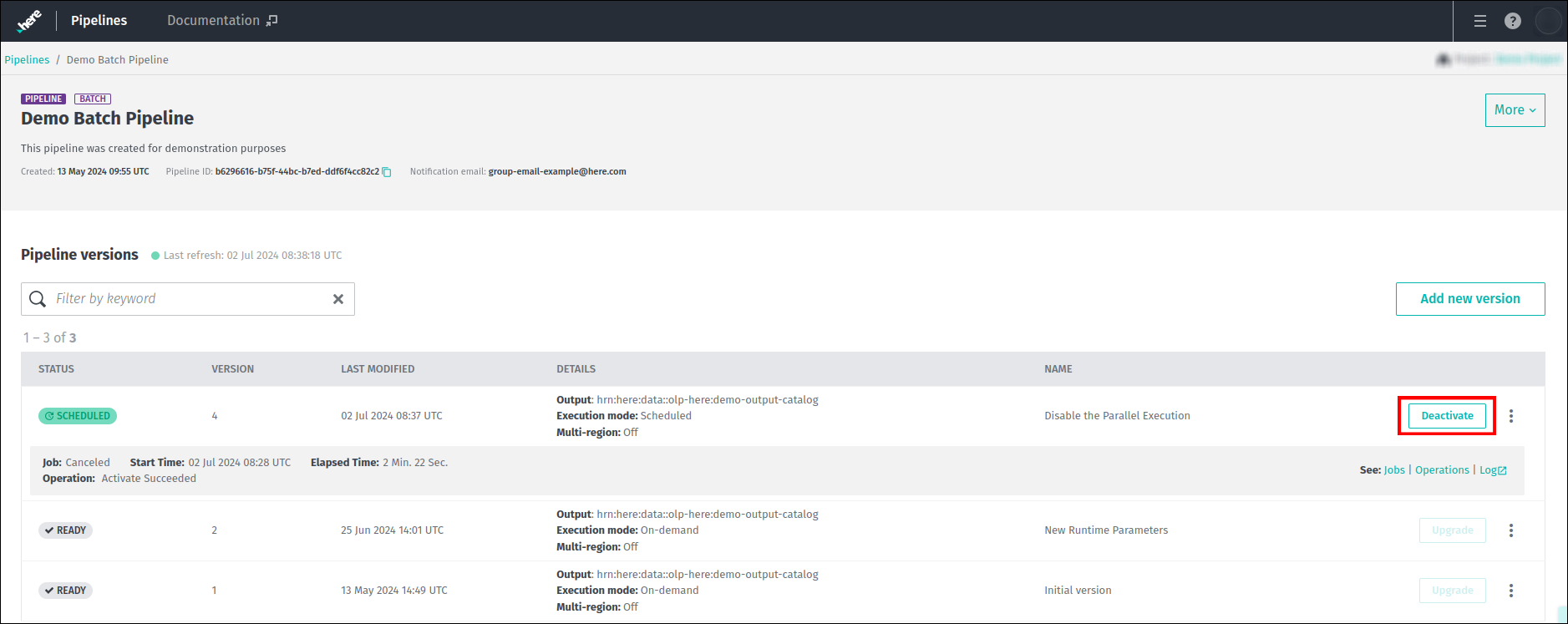Click 'Operation: Activate Succeeded' text
The image size is (1568, 624).
[x=119, y=479]
